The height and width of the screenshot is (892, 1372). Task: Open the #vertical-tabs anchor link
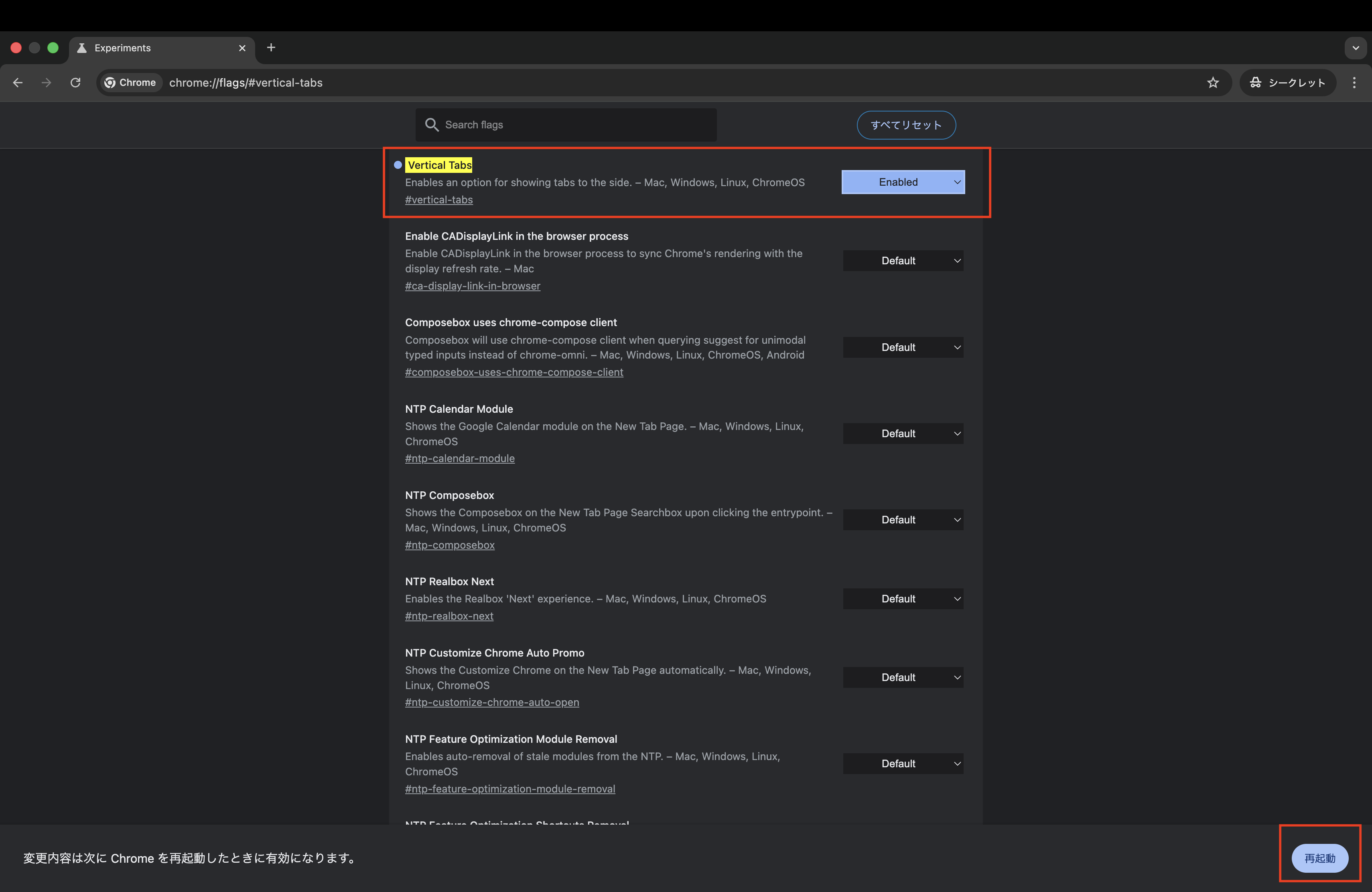[439, 200]
